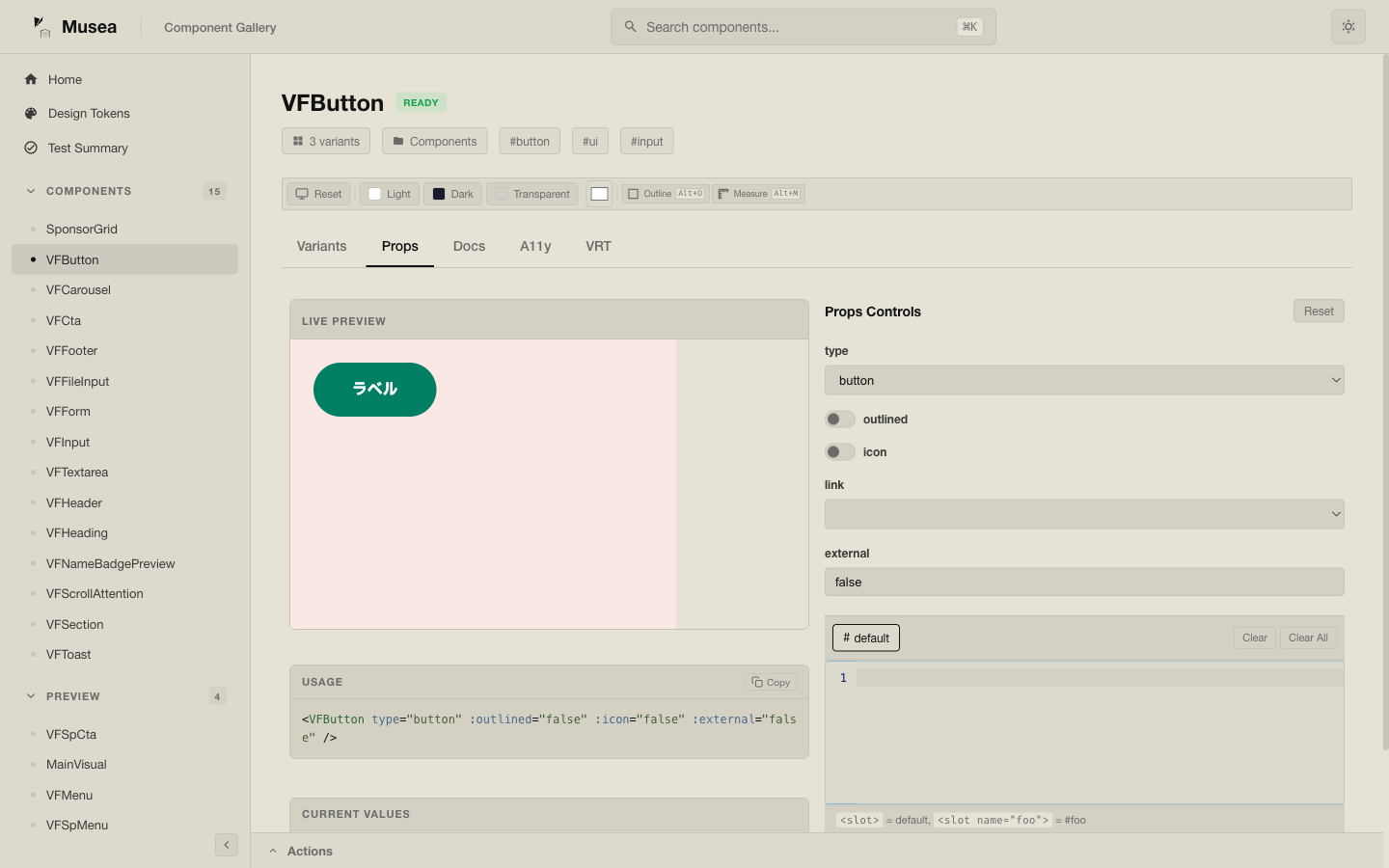Reset the Props Controls

click(1318, 312)
